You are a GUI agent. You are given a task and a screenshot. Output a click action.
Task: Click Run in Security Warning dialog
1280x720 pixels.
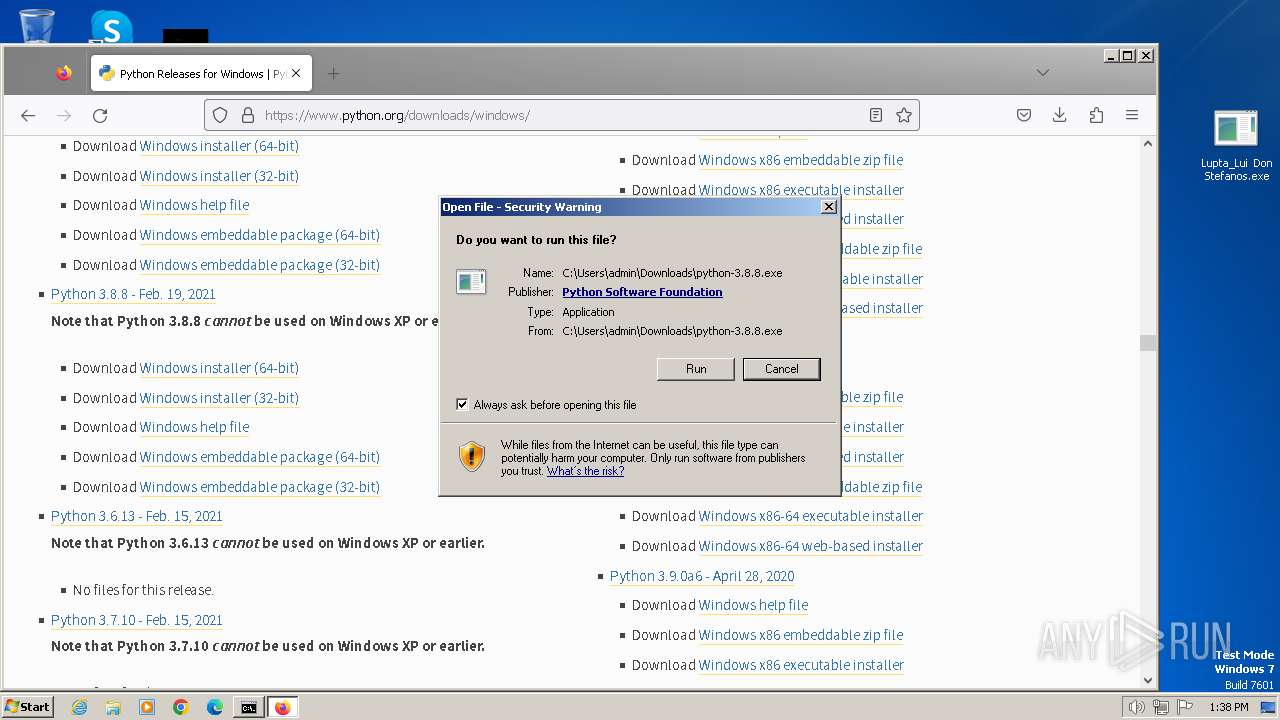pyautogui.click(x=696, y=369)
